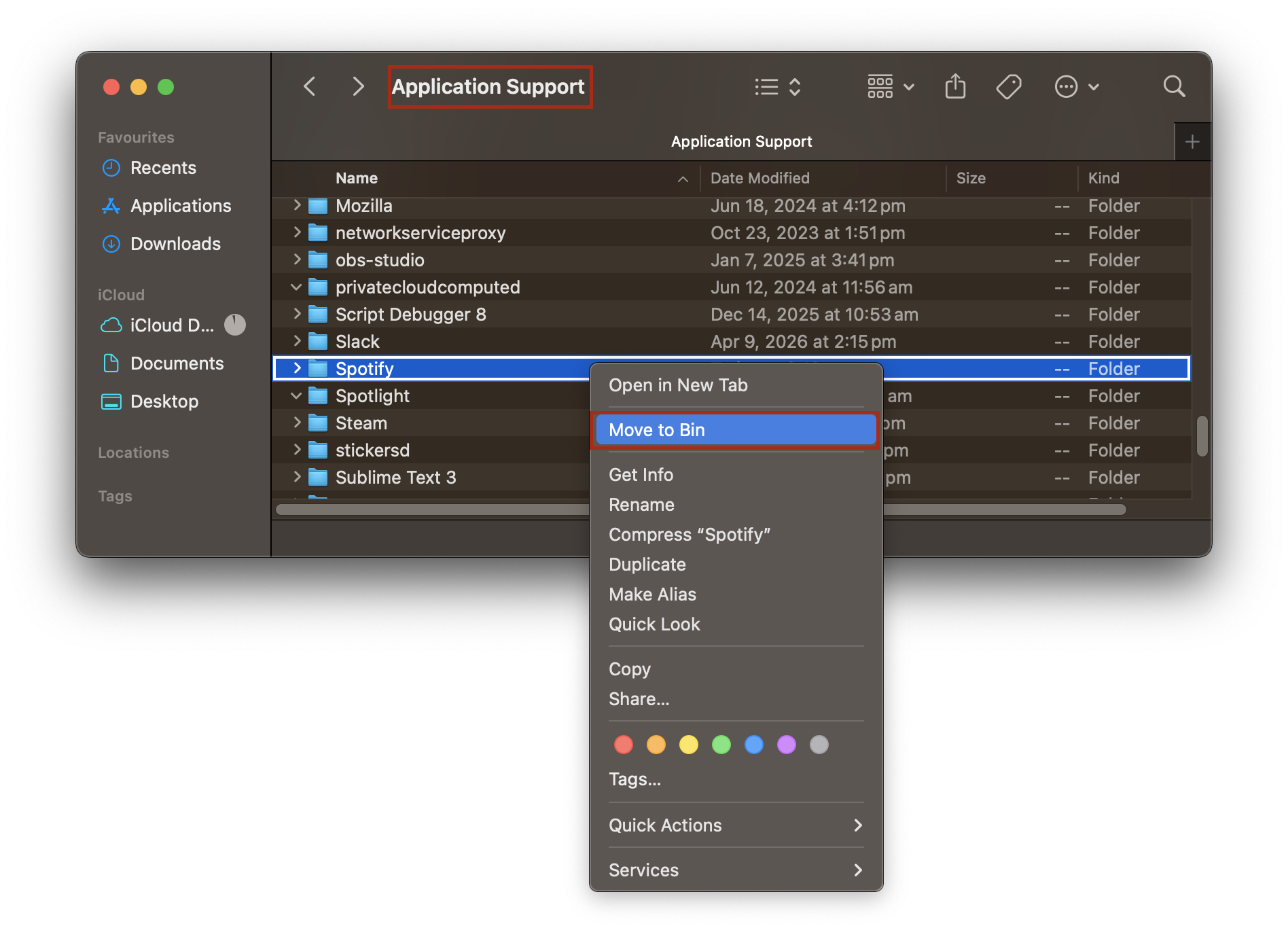Image resolution: width=1288 pixels, height=928 pixels.
Task: Choose Quick Look
Action: point(736,624)
